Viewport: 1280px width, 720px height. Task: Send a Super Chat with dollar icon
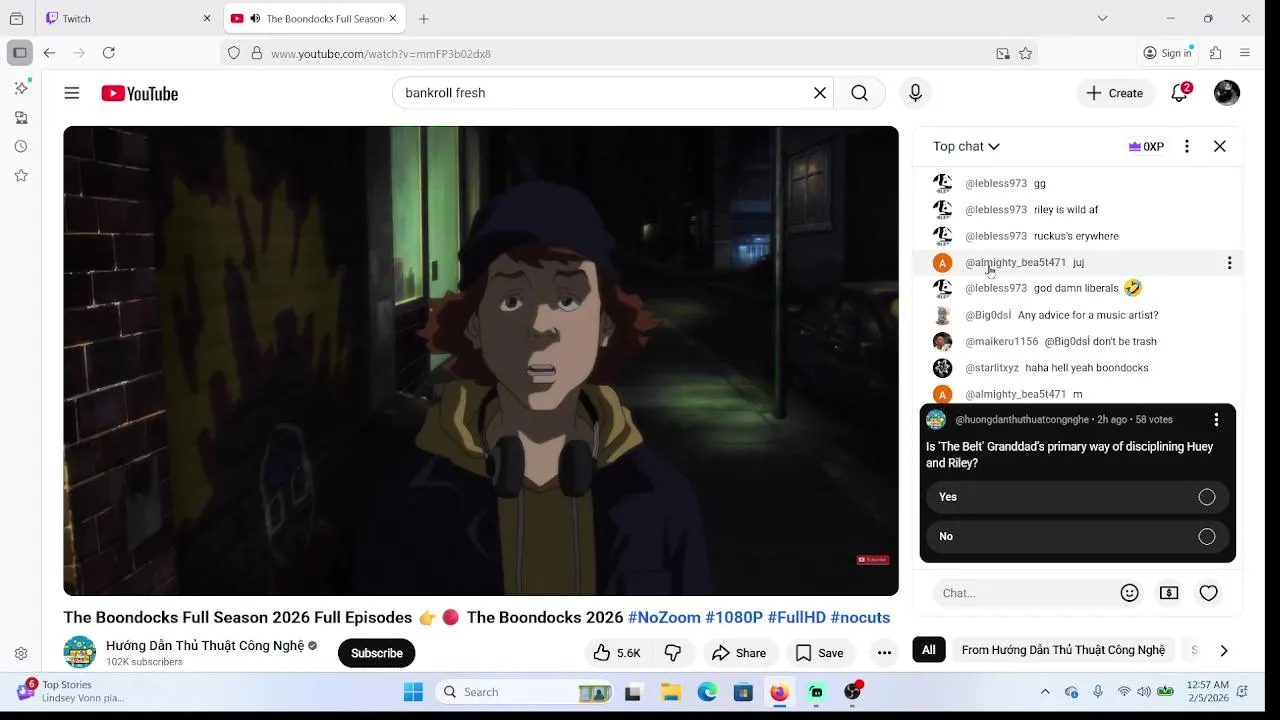(x=1169, y=593)
